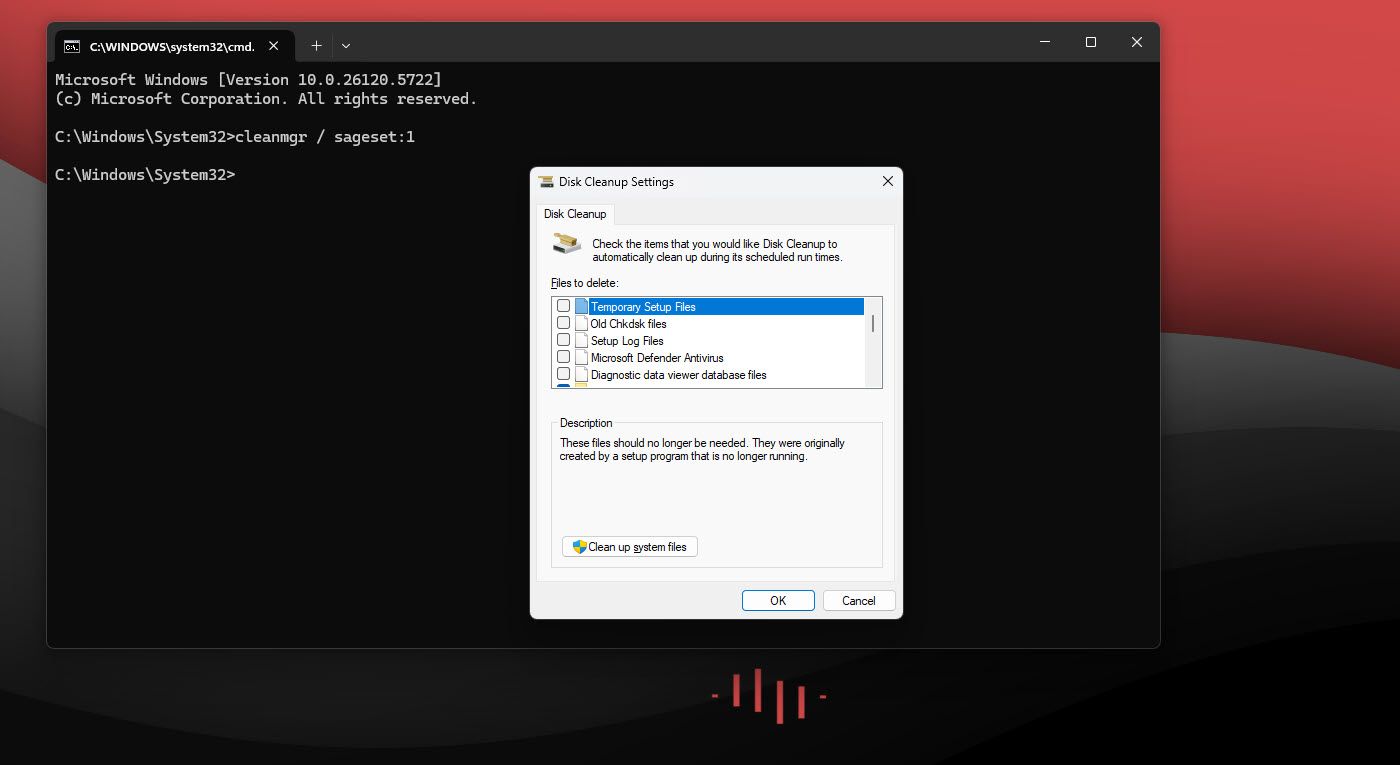Close the Disk Cleanup Settings dialog

pos(887,182)
